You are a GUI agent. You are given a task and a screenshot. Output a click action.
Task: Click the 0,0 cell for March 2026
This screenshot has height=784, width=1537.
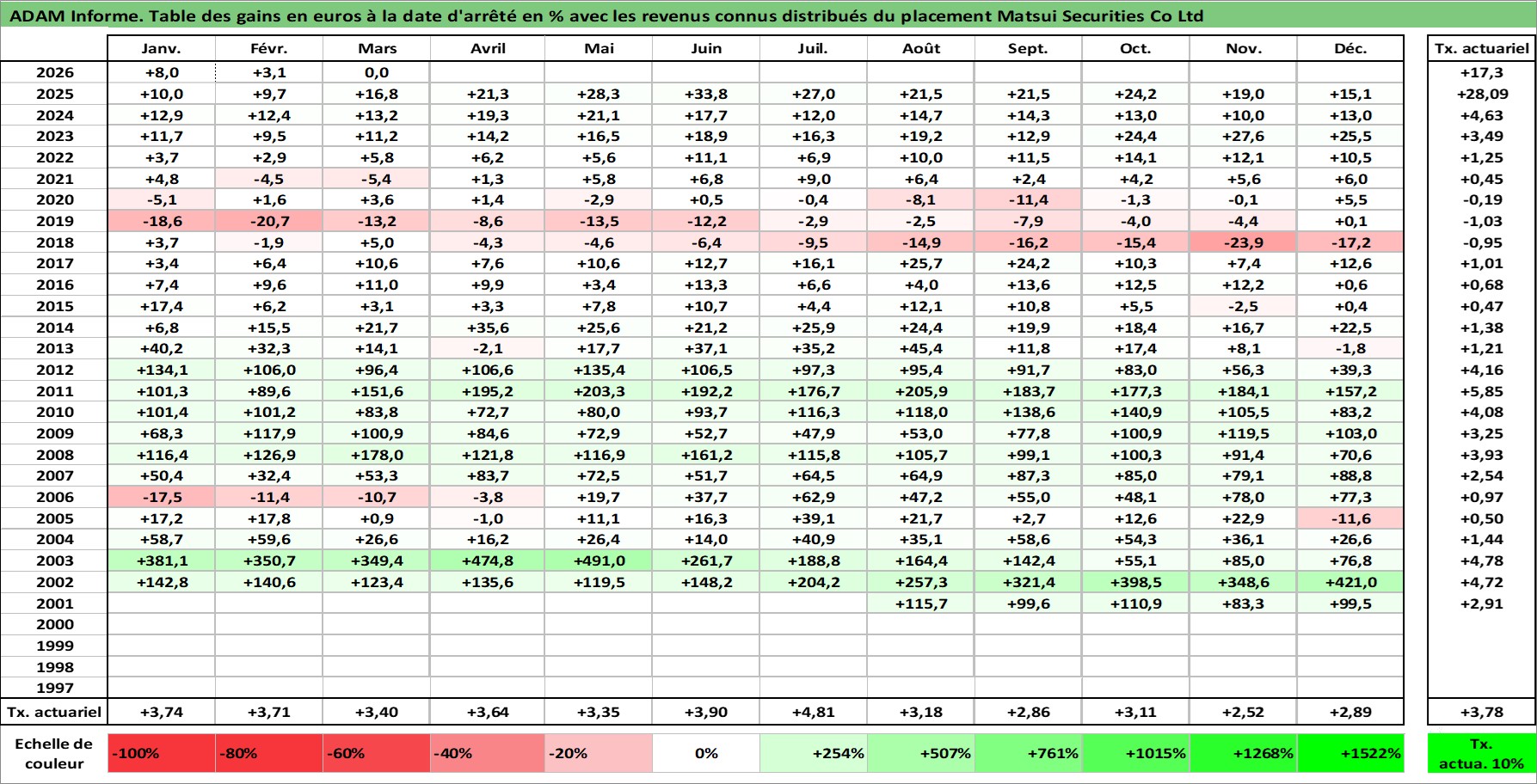(377, 73)
